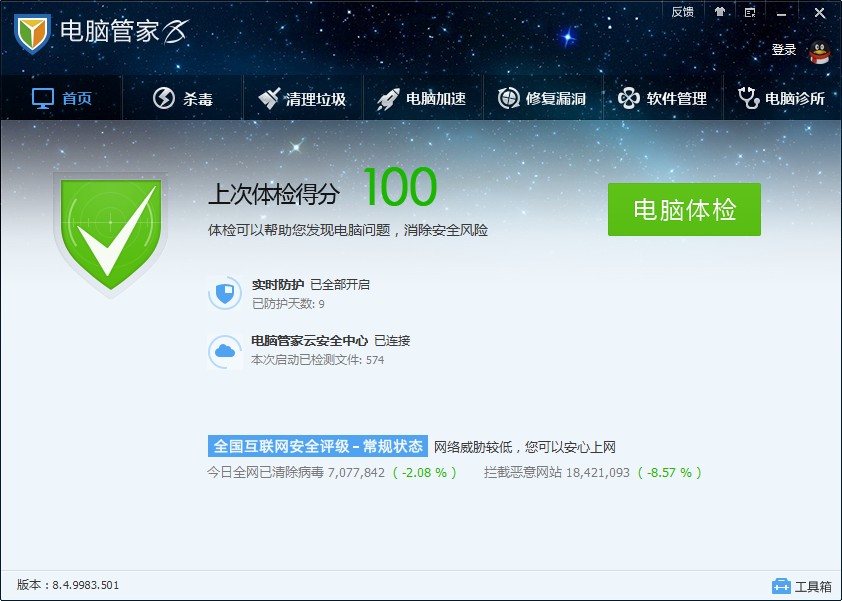Close the 电脑管家 window
Image resolution: width=842 pixels, height=601 pixels.
tap(819, 12)
